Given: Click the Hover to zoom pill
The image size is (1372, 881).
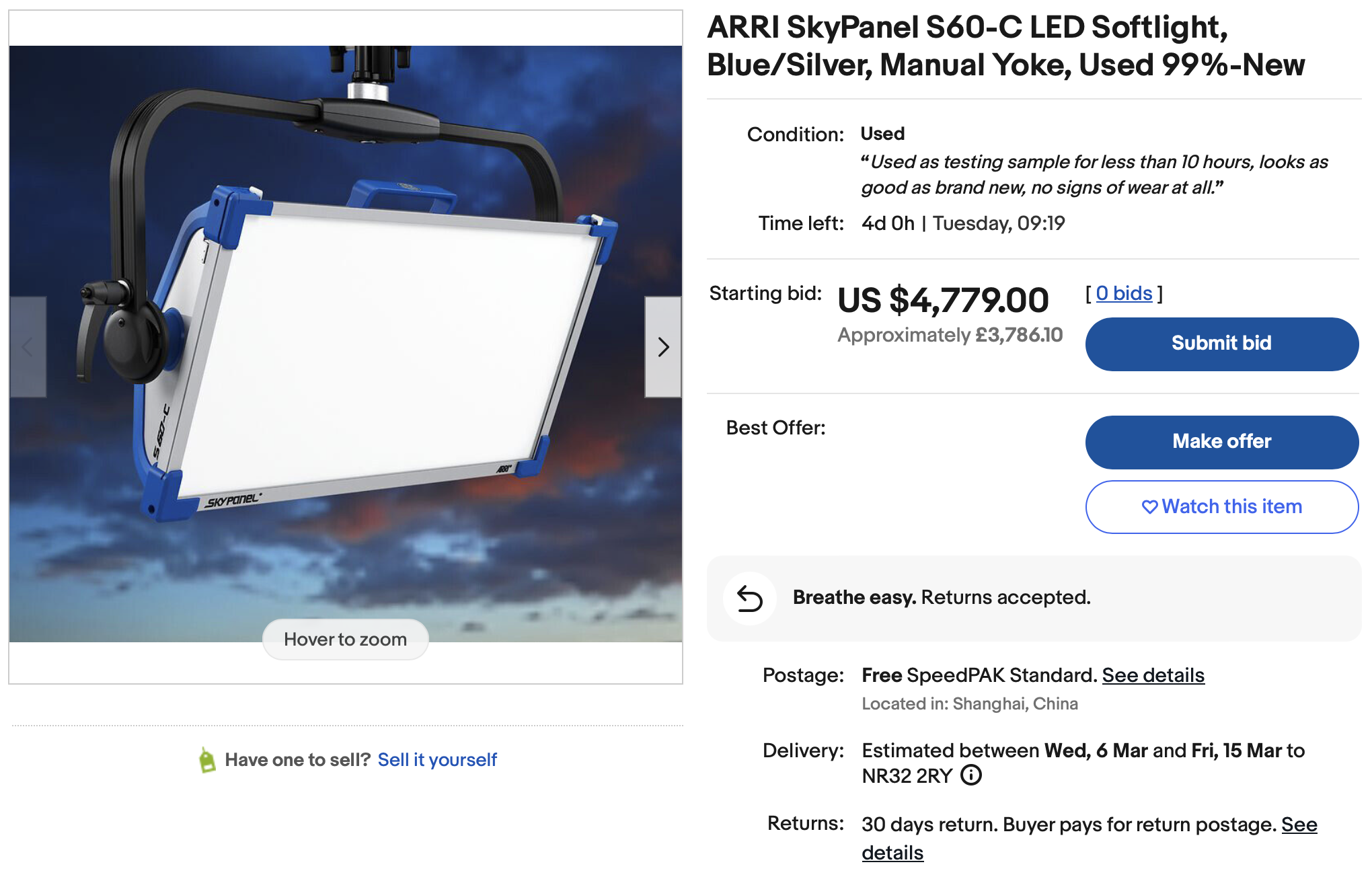Looking at the screenshot, I should 345,639.
